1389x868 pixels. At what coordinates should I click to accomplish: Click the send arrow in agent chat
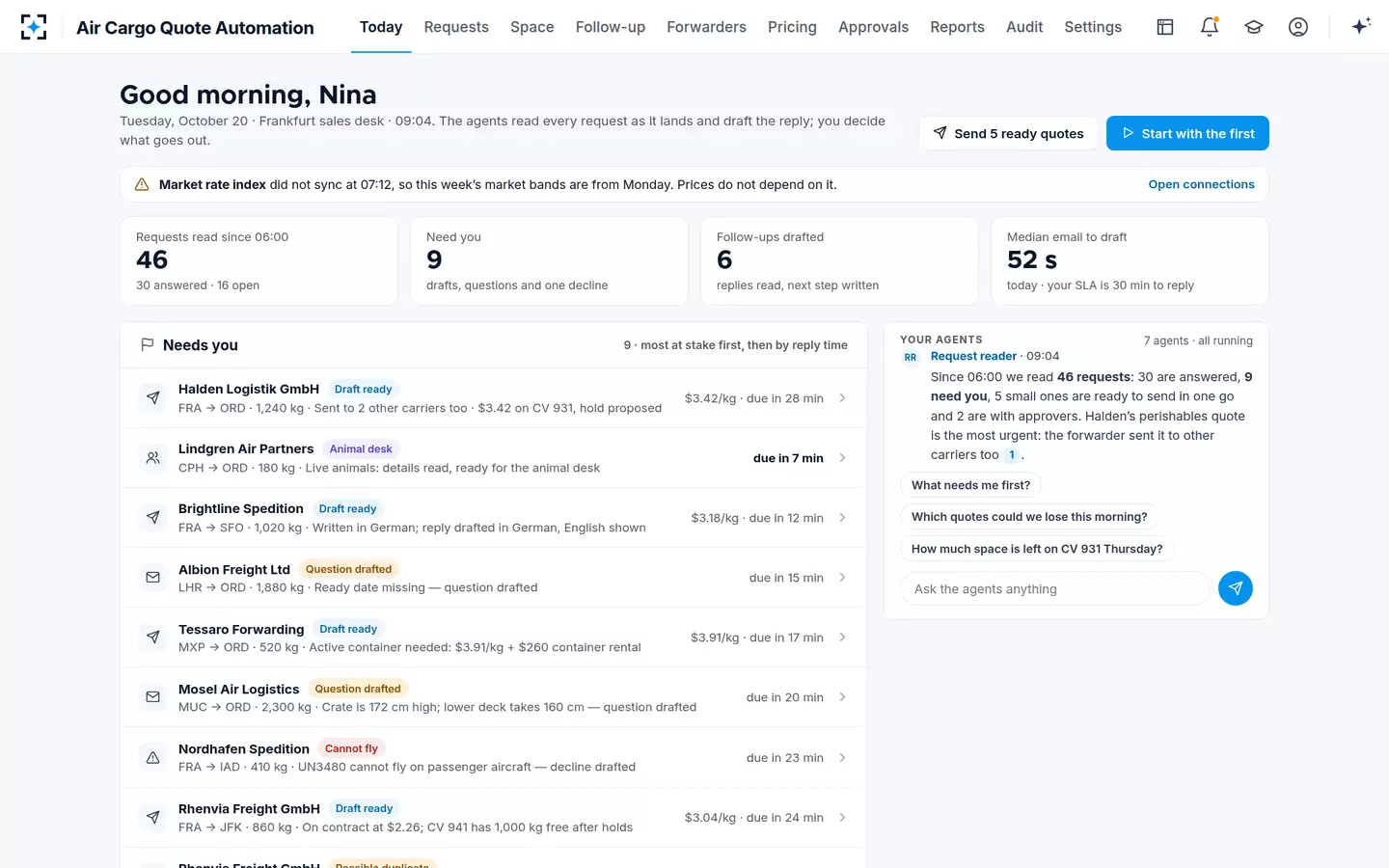1236,588
